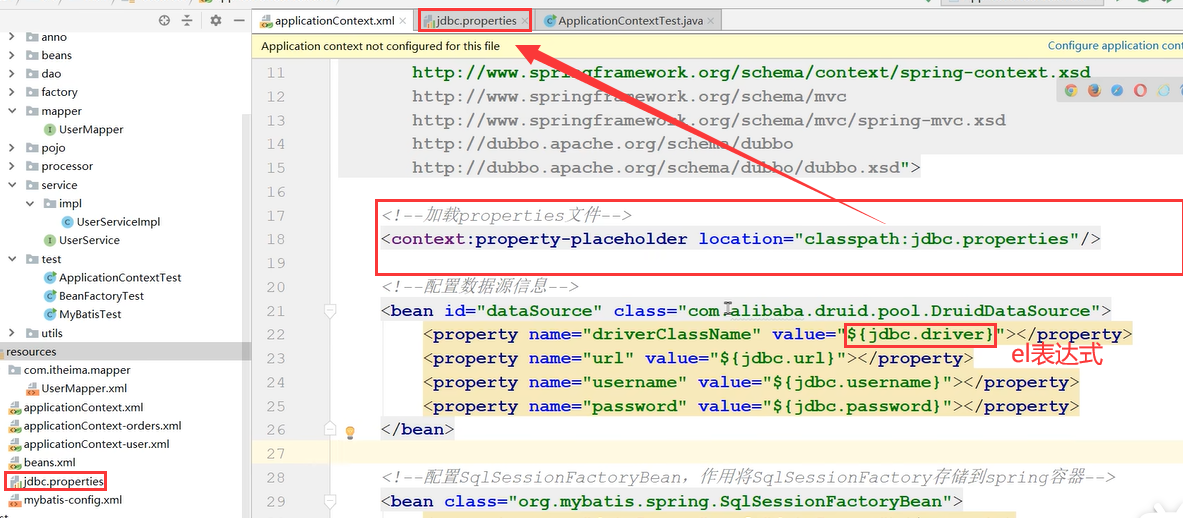Click line number 27 in the gutter
The width and height of the screenshot is (1183, 518).
point(276,454)
